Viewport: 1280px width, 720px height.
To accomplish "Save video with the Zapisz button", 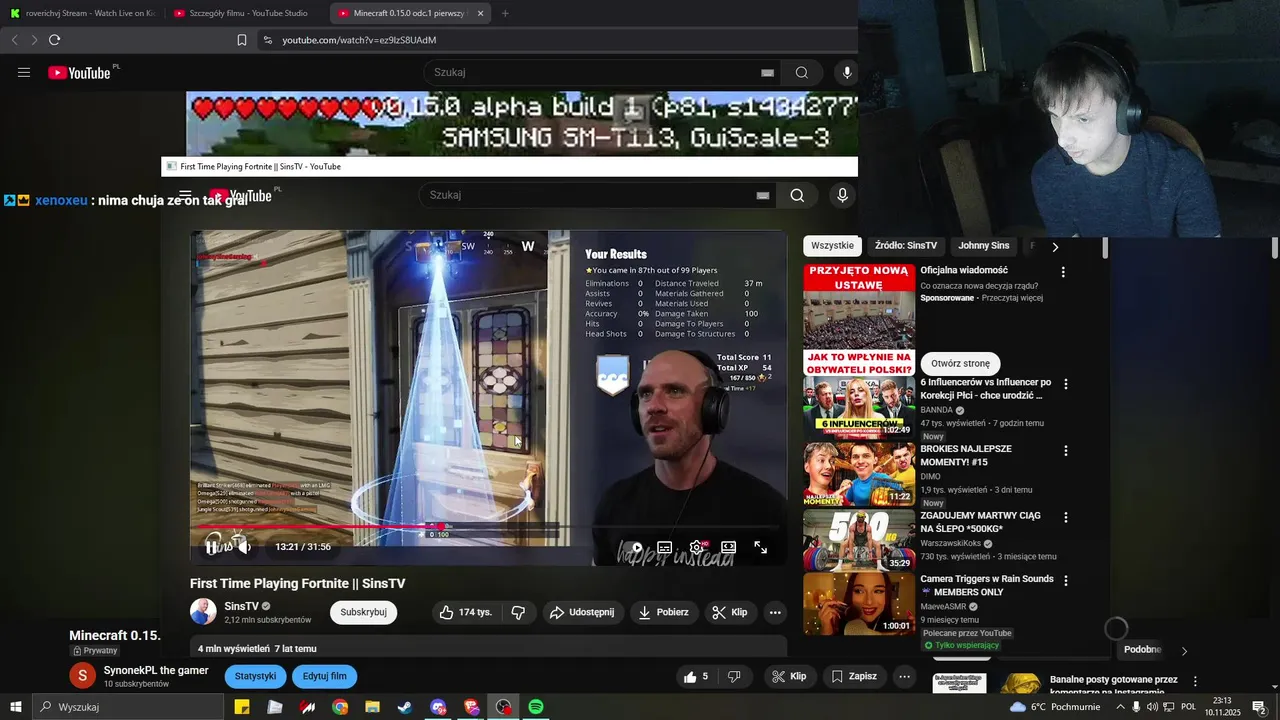I will (x=853, y=677).
